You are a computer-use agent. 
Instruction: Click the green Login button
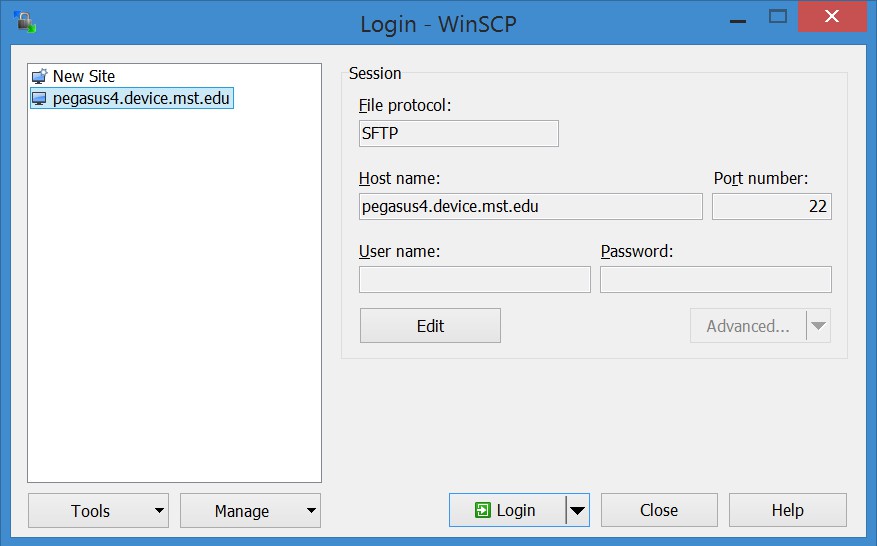(507, 510)
